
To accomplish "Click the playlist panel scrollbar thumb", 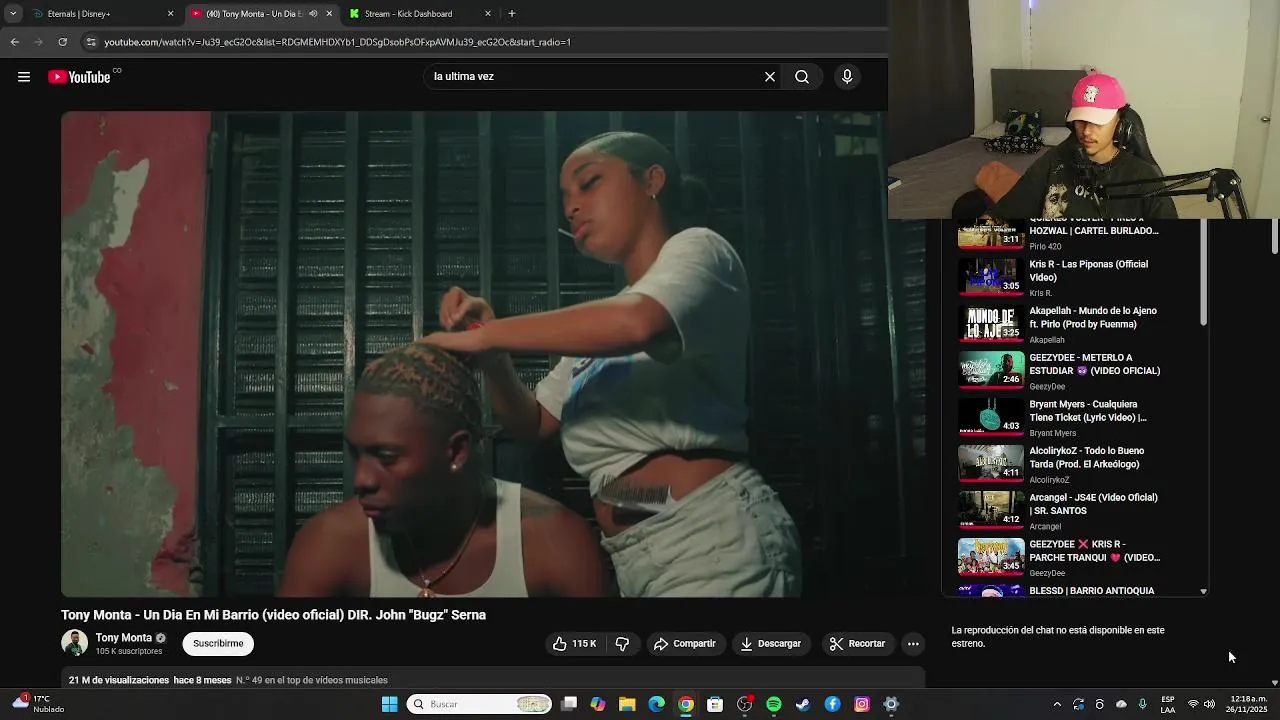I will point(1203,272).
